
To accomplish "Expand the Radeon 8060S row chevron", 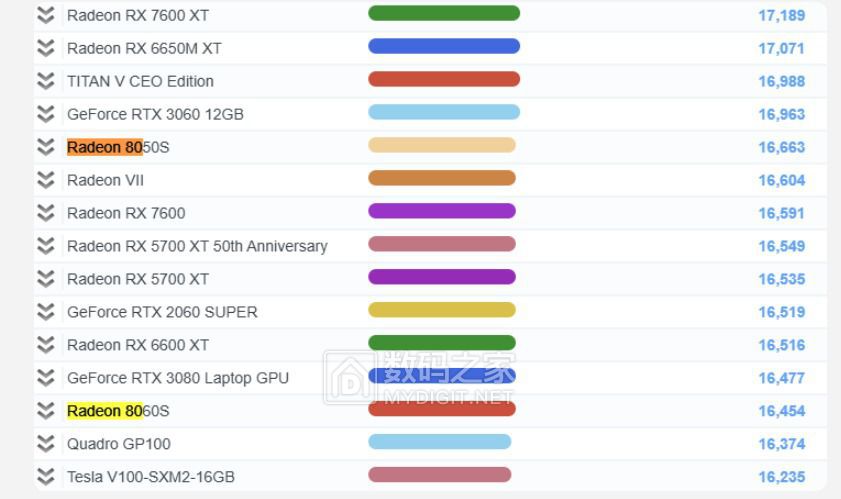I will click(46, 410).
